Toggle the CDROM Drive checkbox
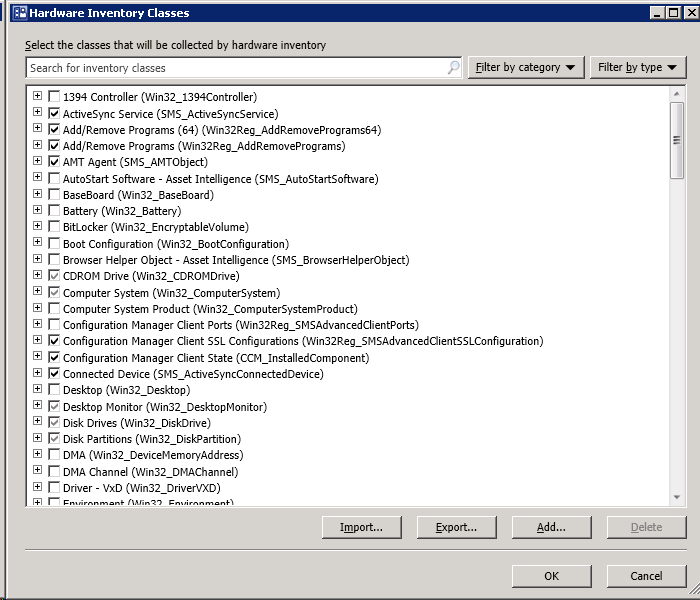Viewport: 700px width, 600px height. [54, 276]
